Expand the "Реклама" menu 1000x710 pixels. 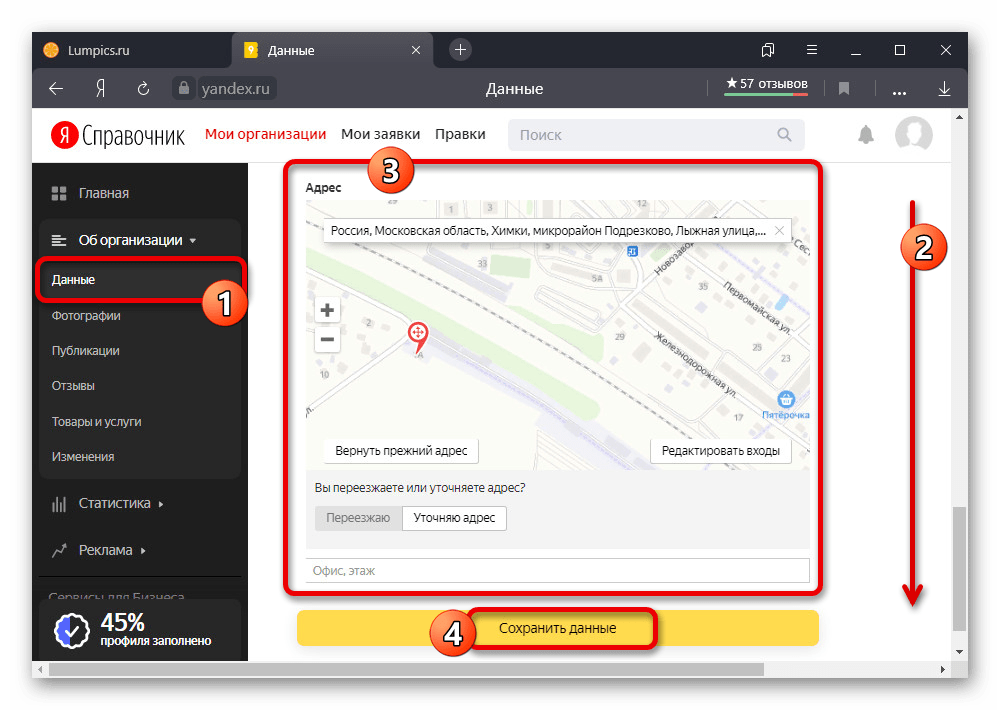pyautogui.click(x=106, y=550)
